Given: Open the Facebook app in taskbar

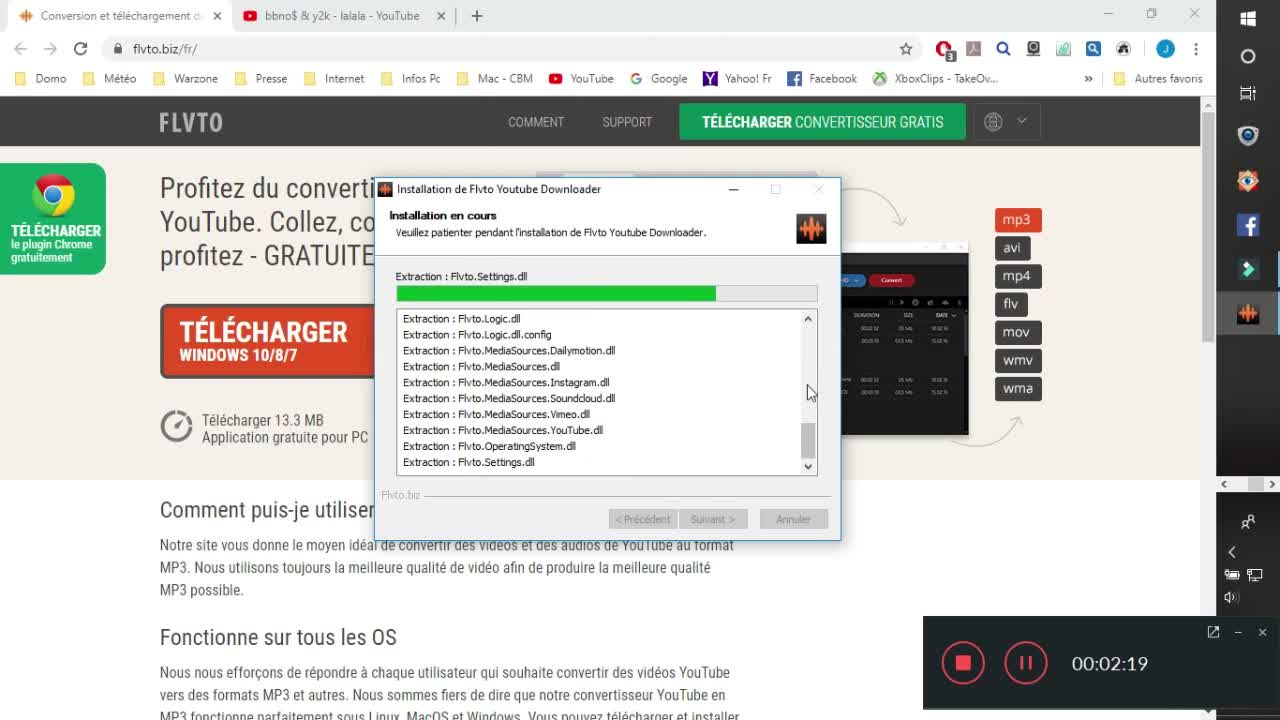Looking at the screenshot, I should coord(1248,225).
